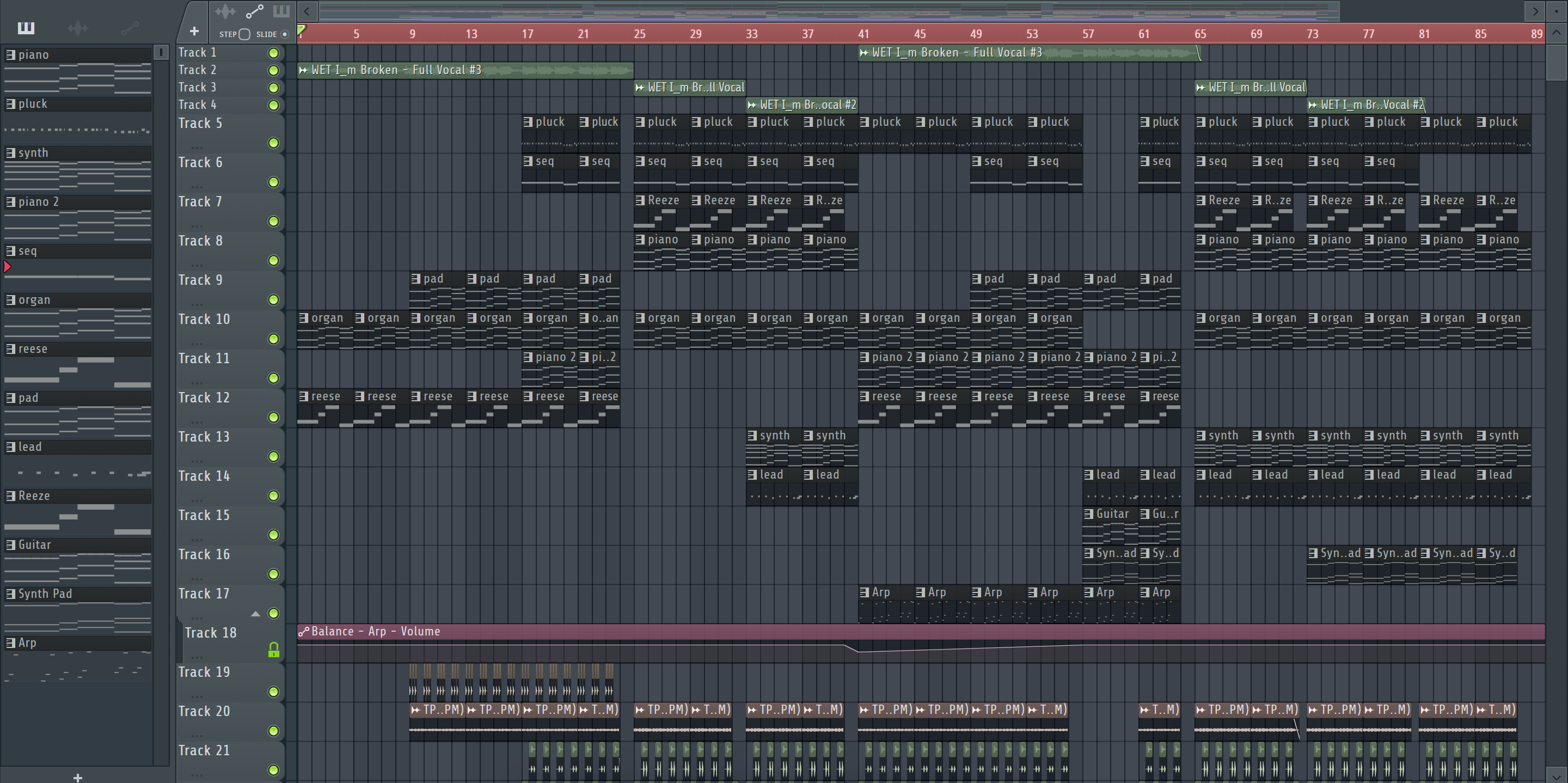Show audio clips in playlist toolbar
The image size is (1568, 783).
225,11
